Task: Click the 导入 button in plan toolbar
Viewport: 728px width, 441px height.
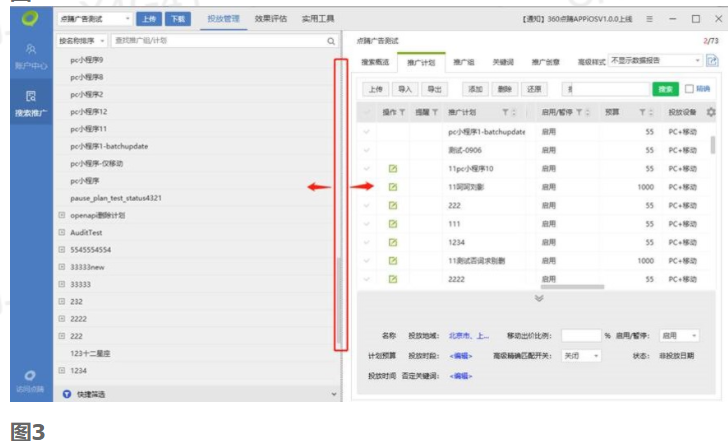Action: coord(405,89)
